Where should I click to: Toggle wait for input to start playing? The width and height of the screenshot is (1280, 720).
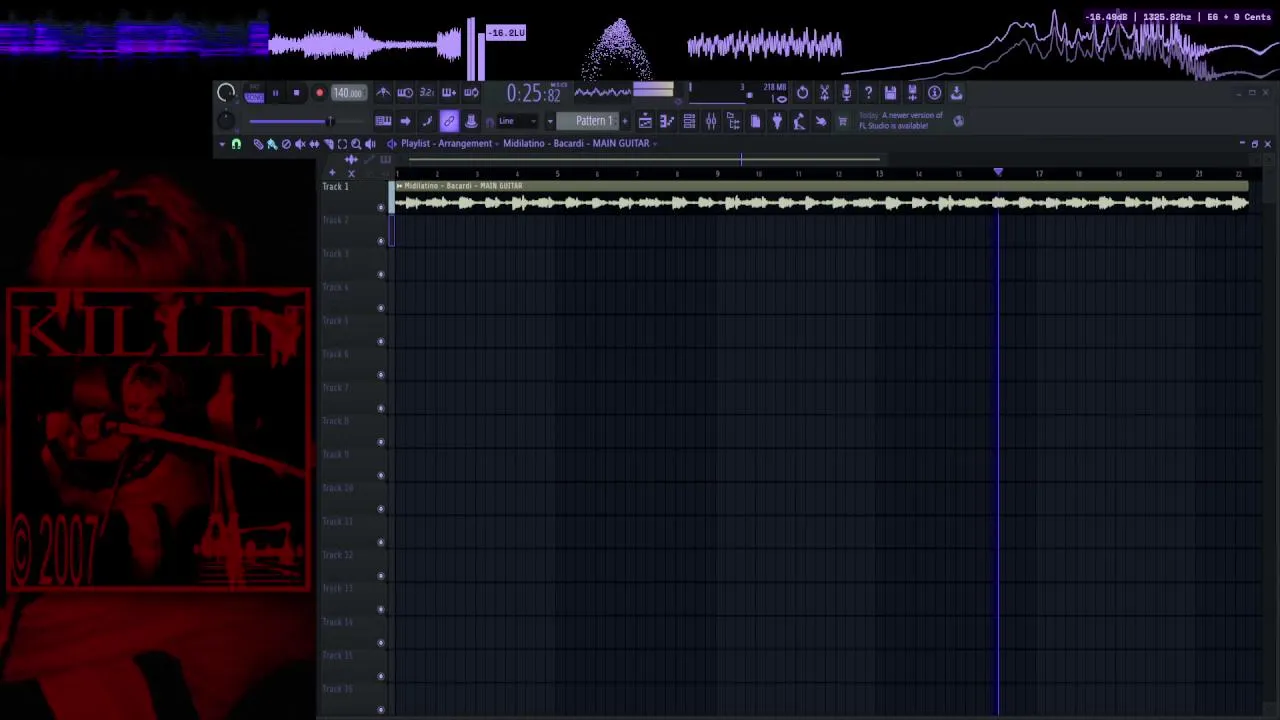click(405, 93)
